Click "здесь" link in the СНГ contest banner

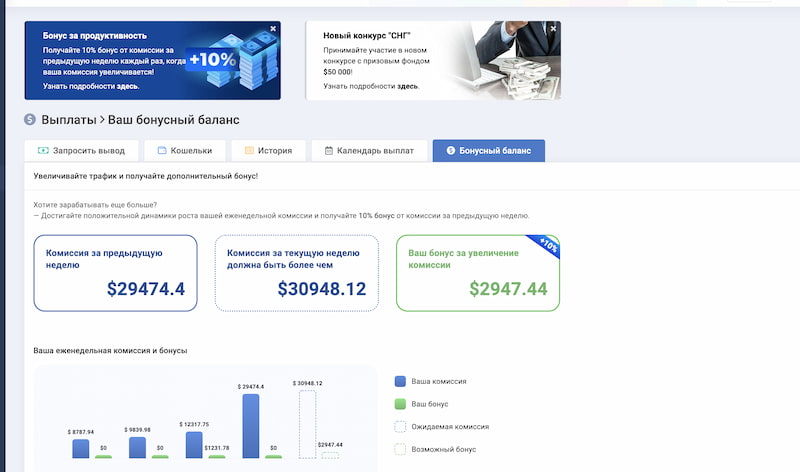pyautogui.click(x=408, y=86)
